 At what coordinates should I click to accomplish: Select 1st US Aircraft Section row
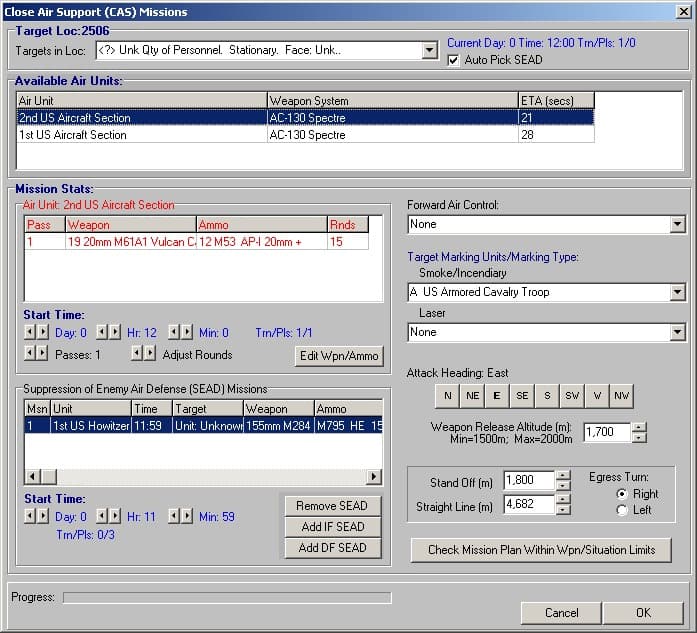(140, 135)
